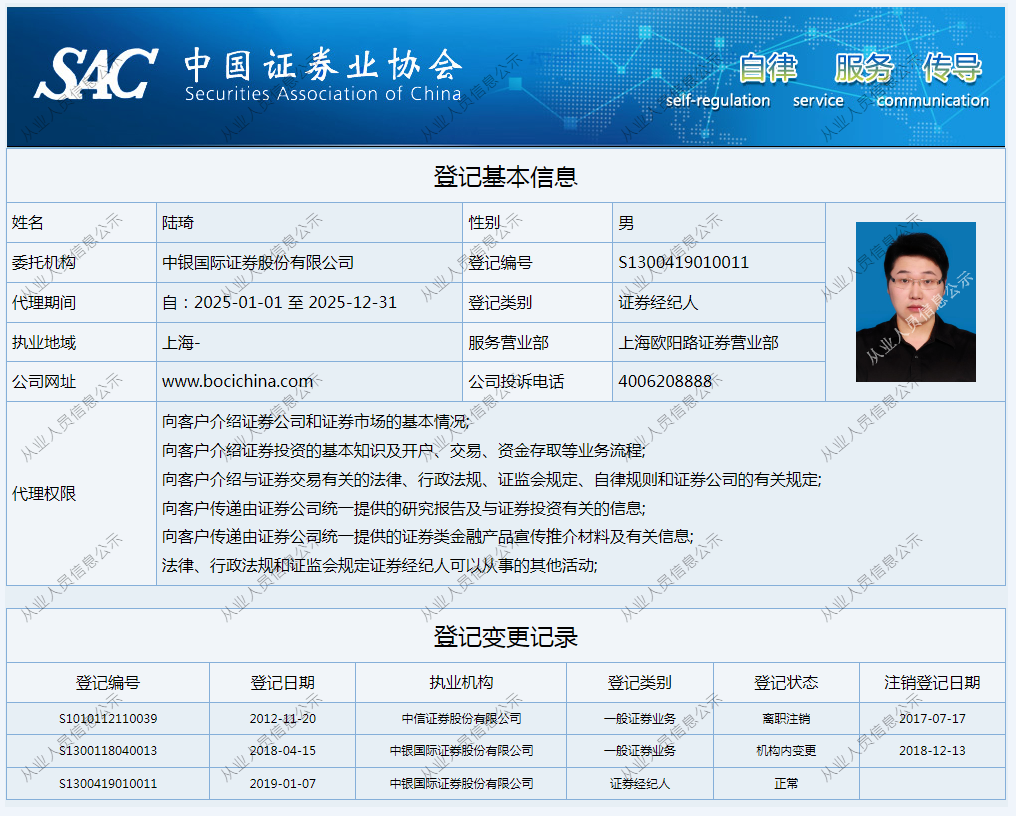Click the entrusting institution '中银国际证券股份有限公司' cell
The image size is (1016, 816).
pyautogui.click(x=258, y=262)
